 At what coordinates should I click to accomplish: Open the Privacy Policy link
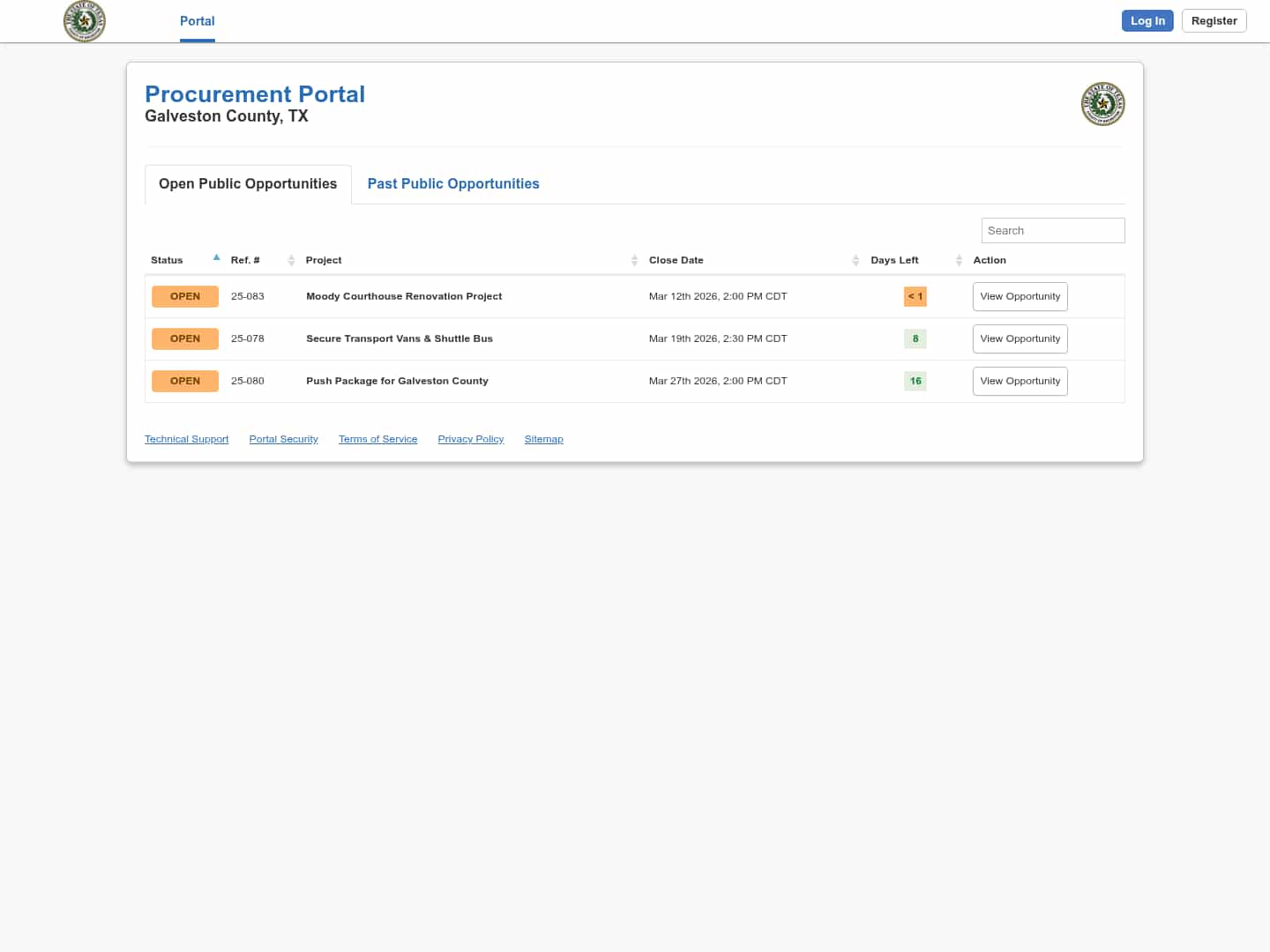pos(470,439)
